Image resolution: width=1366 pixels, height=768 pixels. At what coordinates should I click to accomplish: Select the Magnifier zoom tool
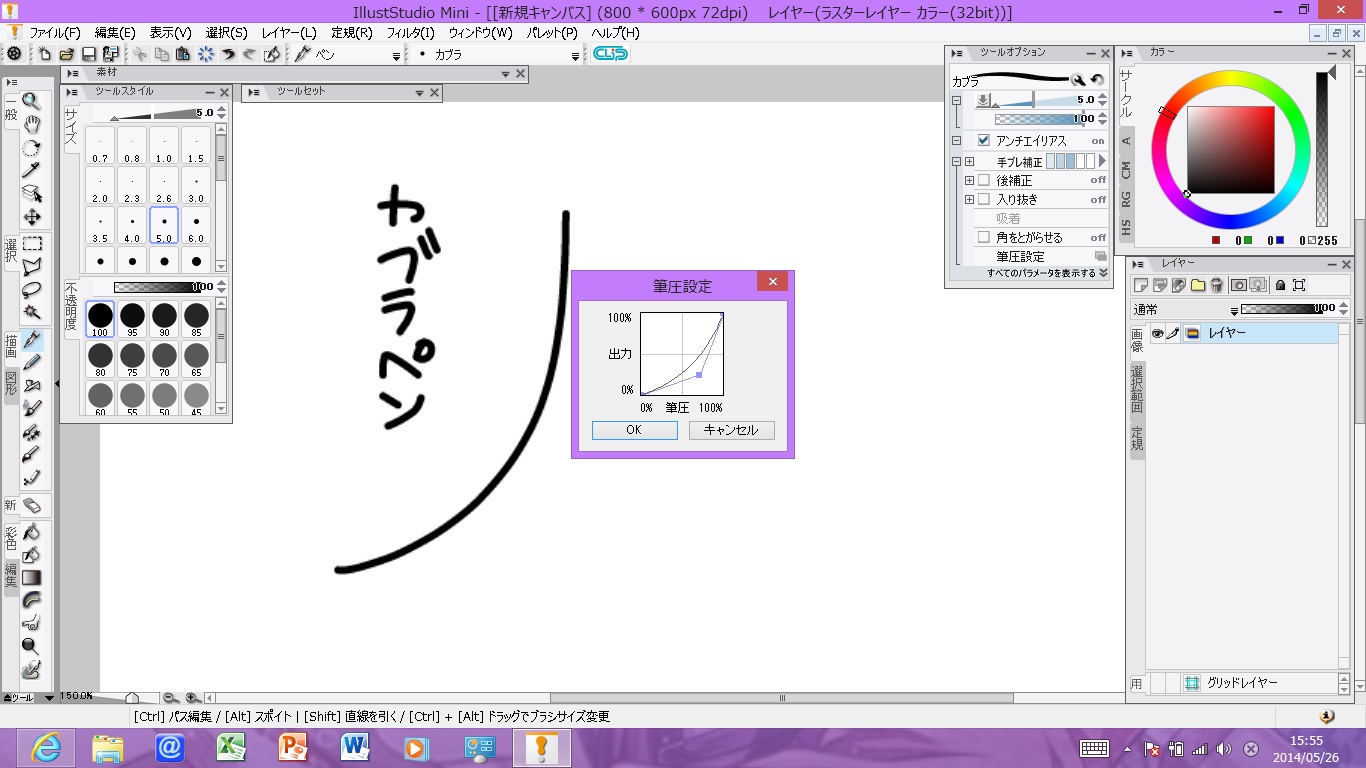coord(31,101)
